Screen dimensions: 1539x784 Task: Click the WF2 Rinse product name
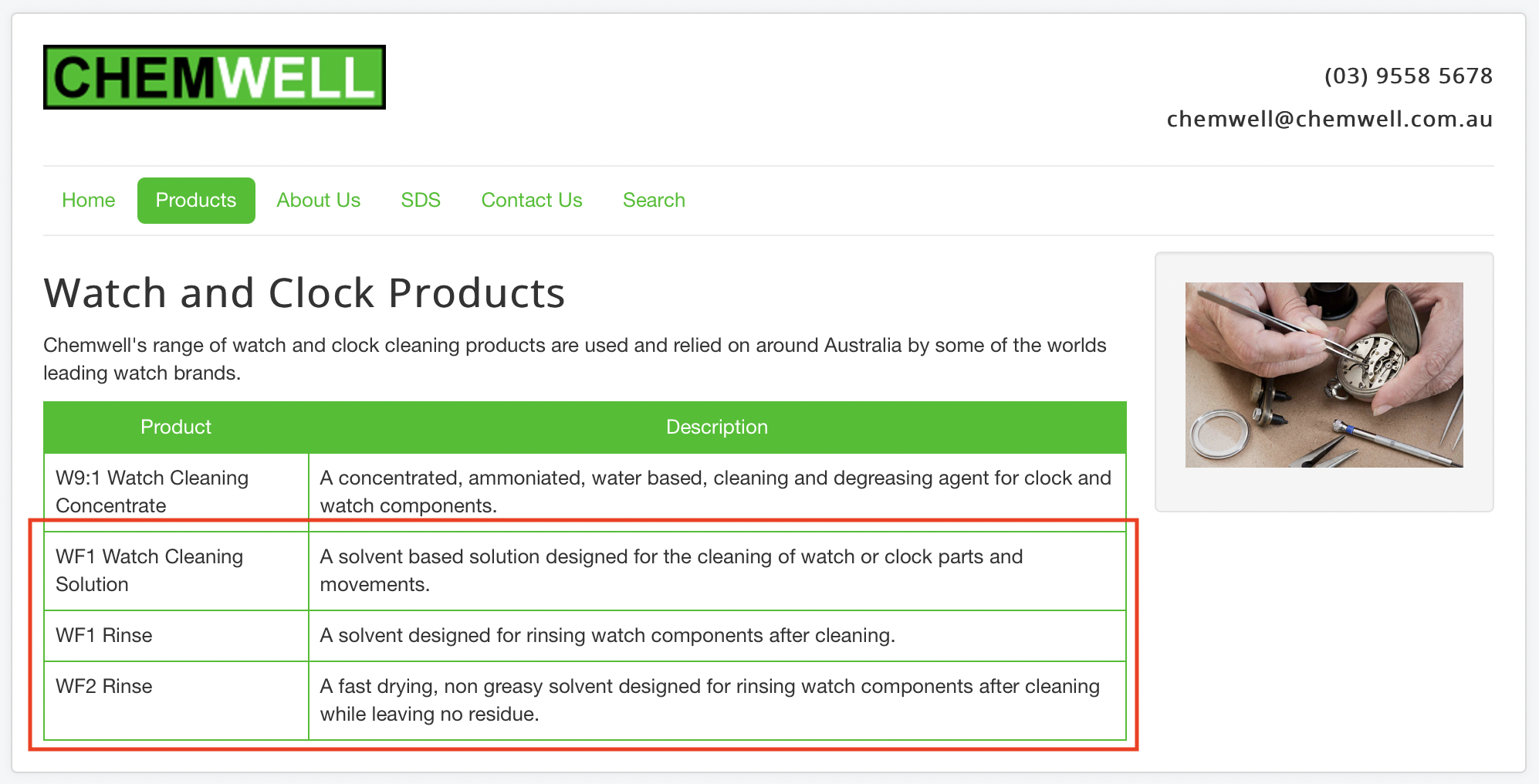coord(104,687)
